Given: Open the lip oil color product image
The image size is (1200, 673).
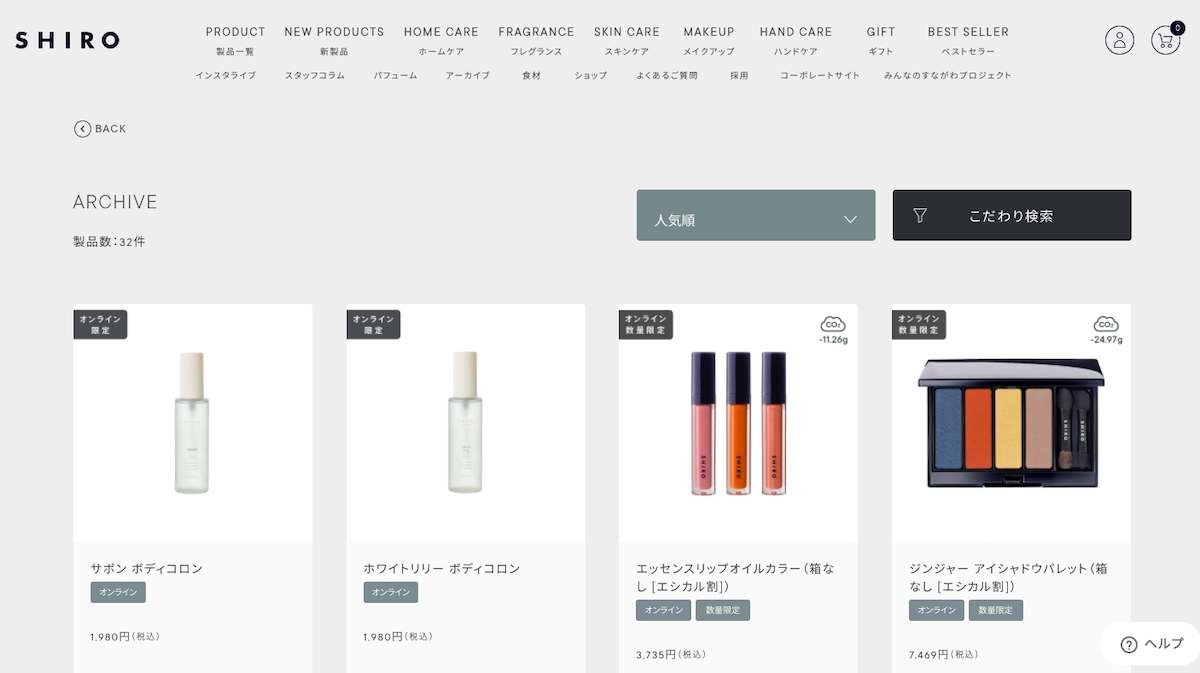Looking at the screenshot, I should pos(738,423).
